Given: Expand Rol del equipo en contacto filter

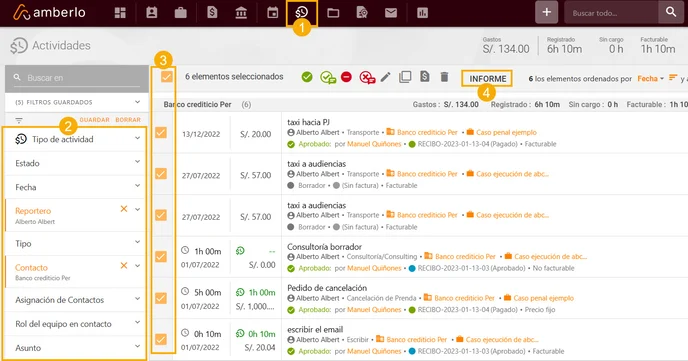Looking at the screenshot, I should tap(75, 324).
